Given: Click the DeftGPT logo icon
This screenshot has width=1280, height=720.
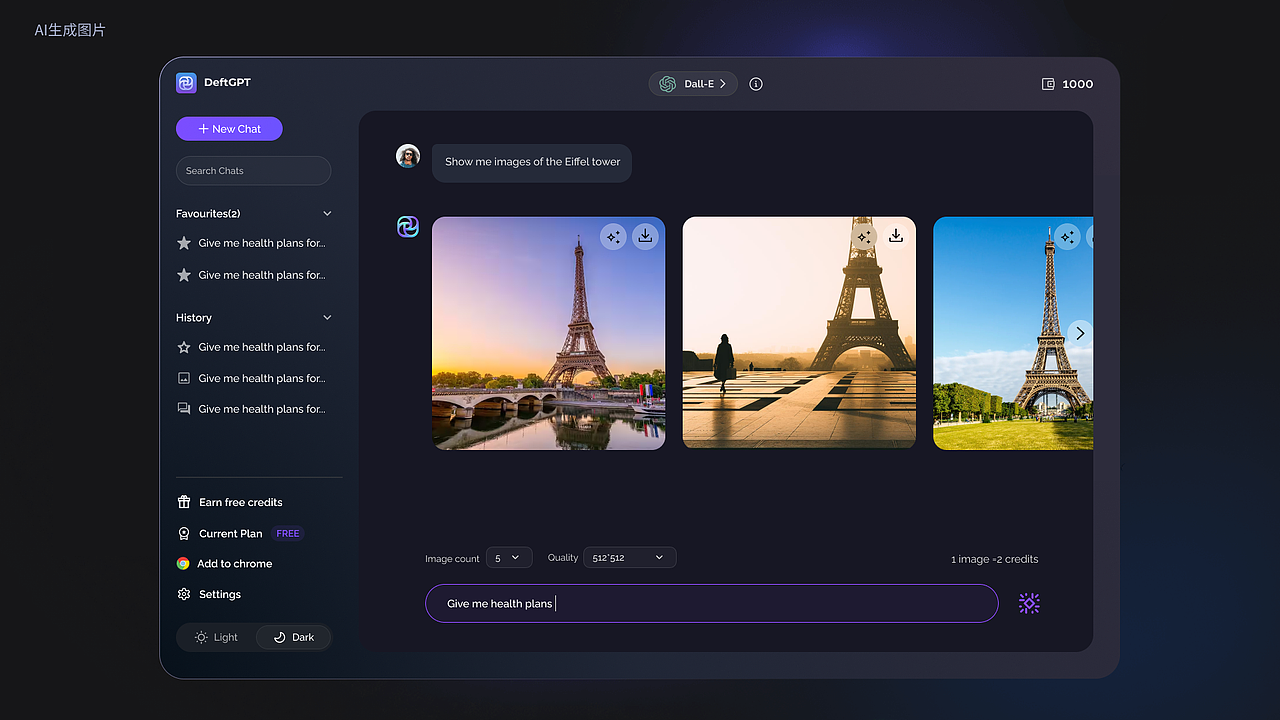Looking at the screenshot, I should [x=186, y=83].
